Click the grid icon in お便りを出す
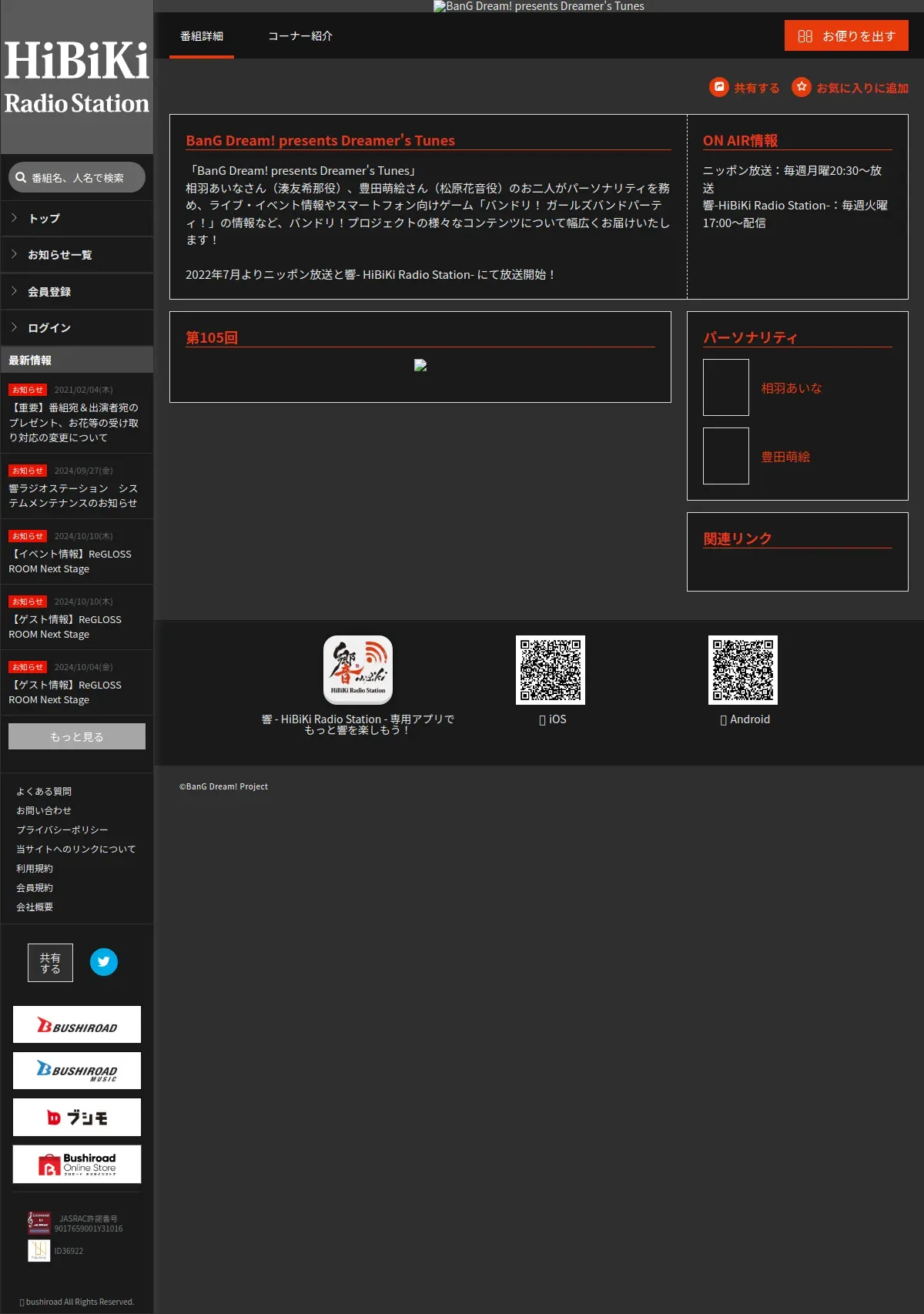 (805, 36)
